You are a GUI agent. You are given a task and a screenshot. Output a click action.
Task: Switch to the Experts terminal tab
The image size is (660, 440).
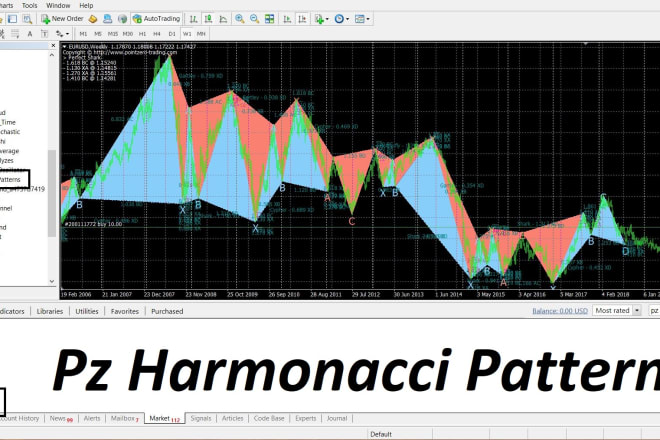pos(306,418)
